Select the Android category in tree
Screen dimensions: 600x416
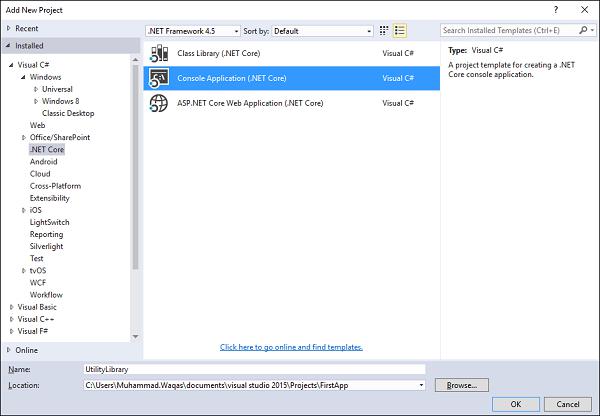click(43, 161)
